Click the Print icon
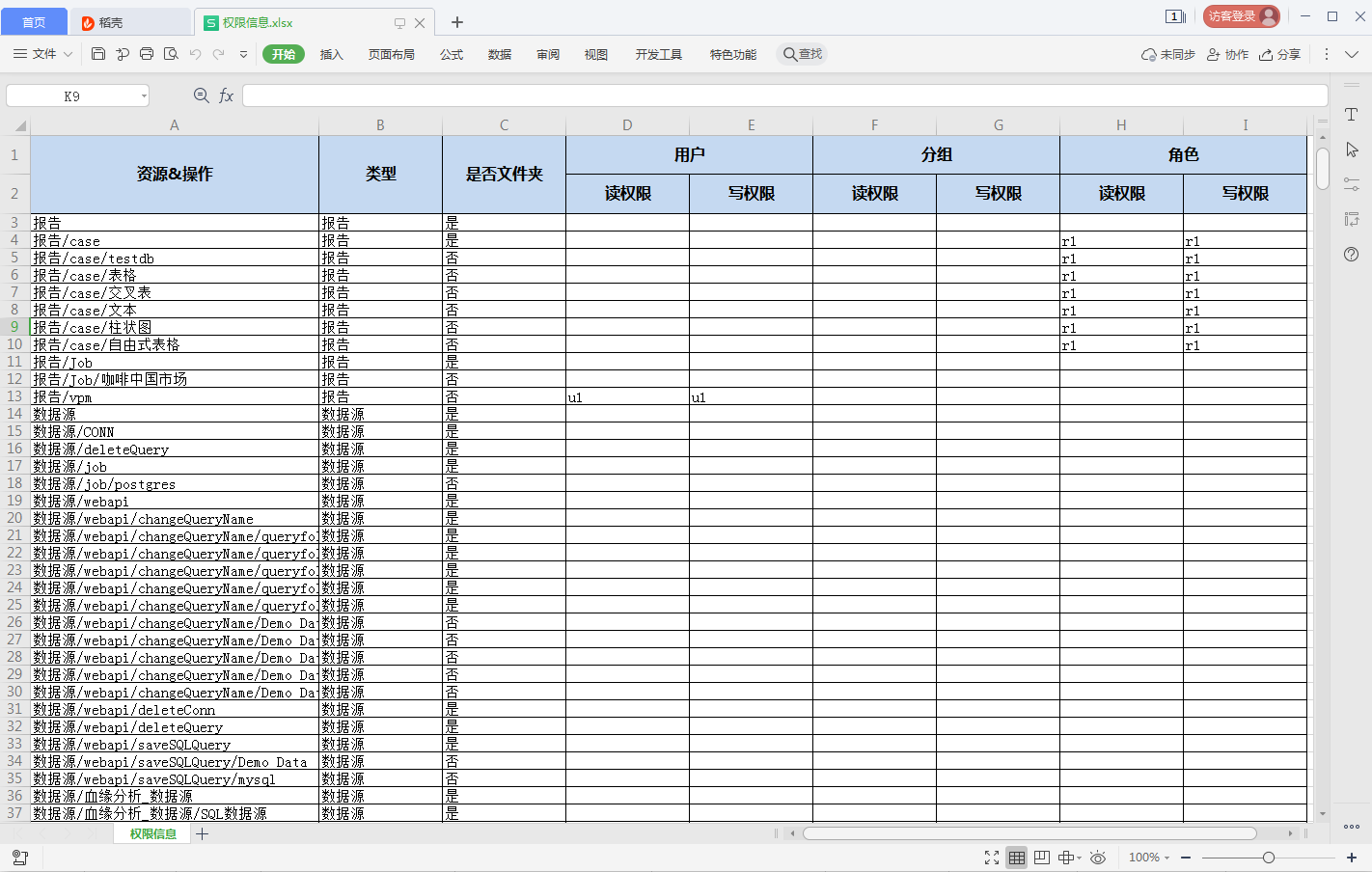 click(147, 54)
